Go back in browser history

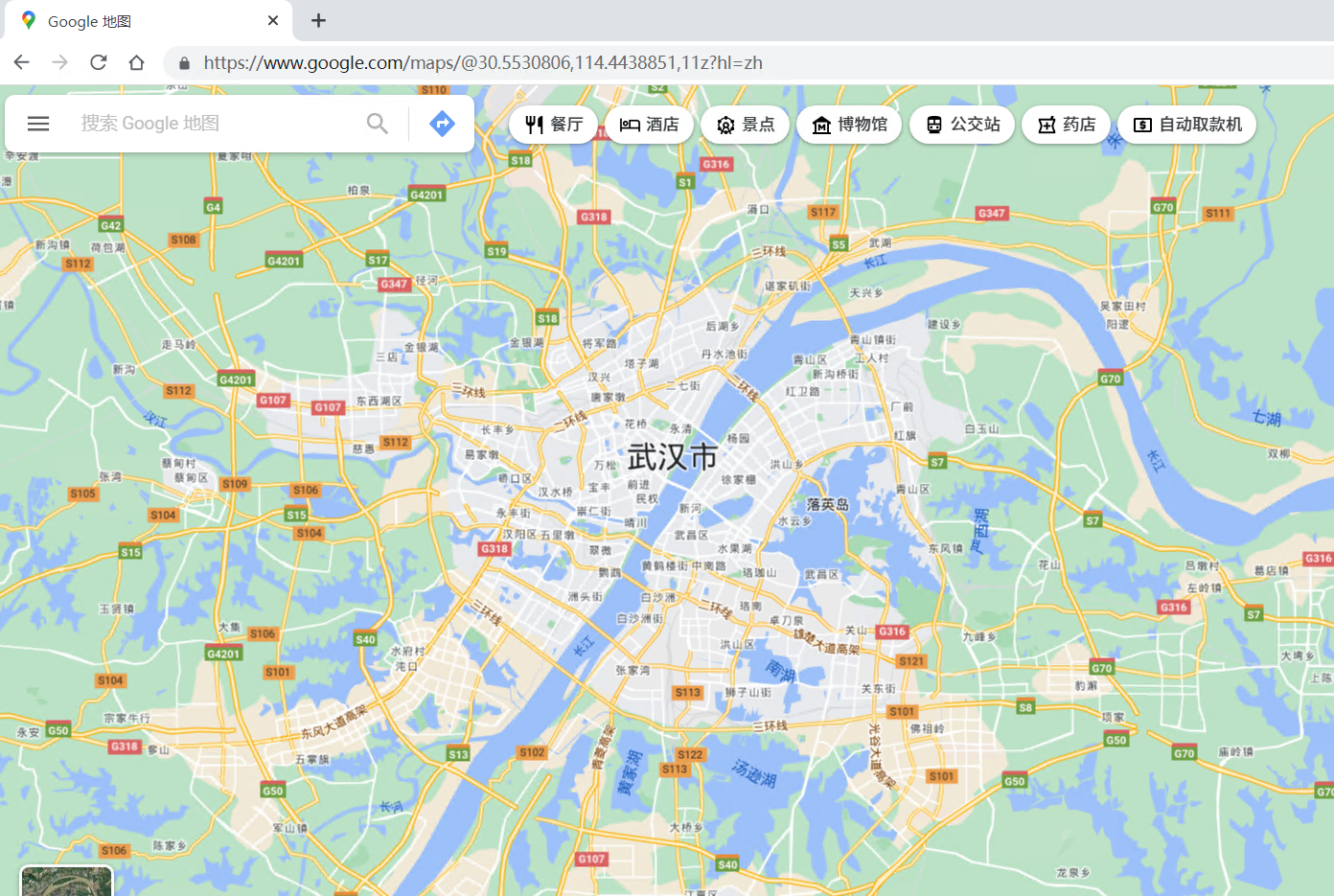[x=22, y=62]
